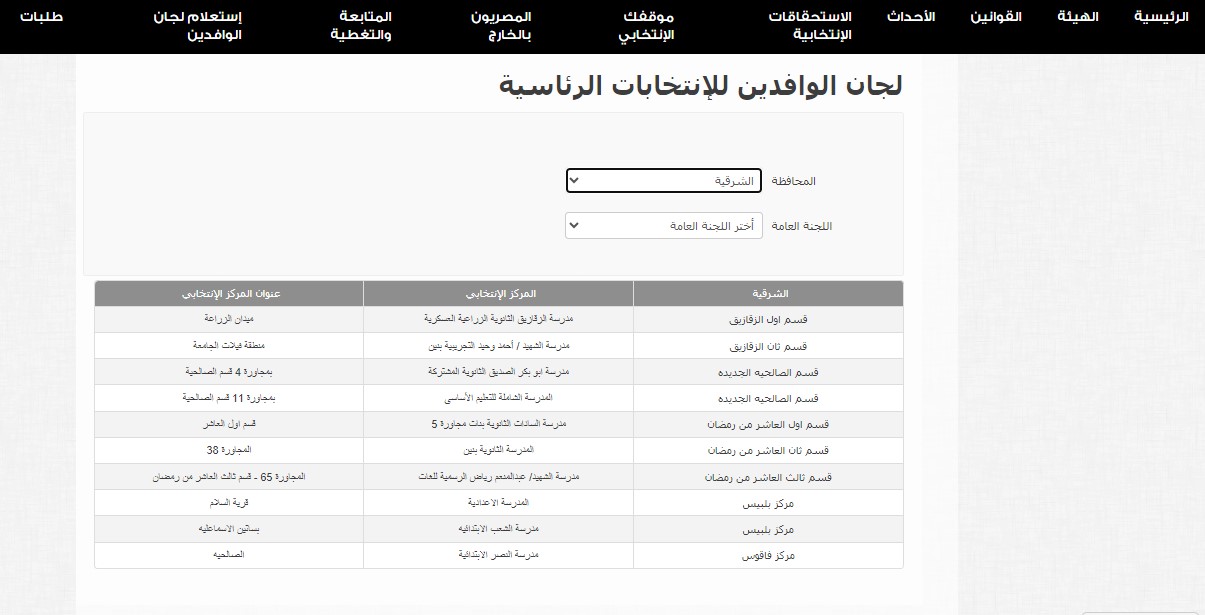The image size is (1205, 615).
Task: Click the heading لجان الوافدين للإنتخابات الرئاسية
Action: 700,86
